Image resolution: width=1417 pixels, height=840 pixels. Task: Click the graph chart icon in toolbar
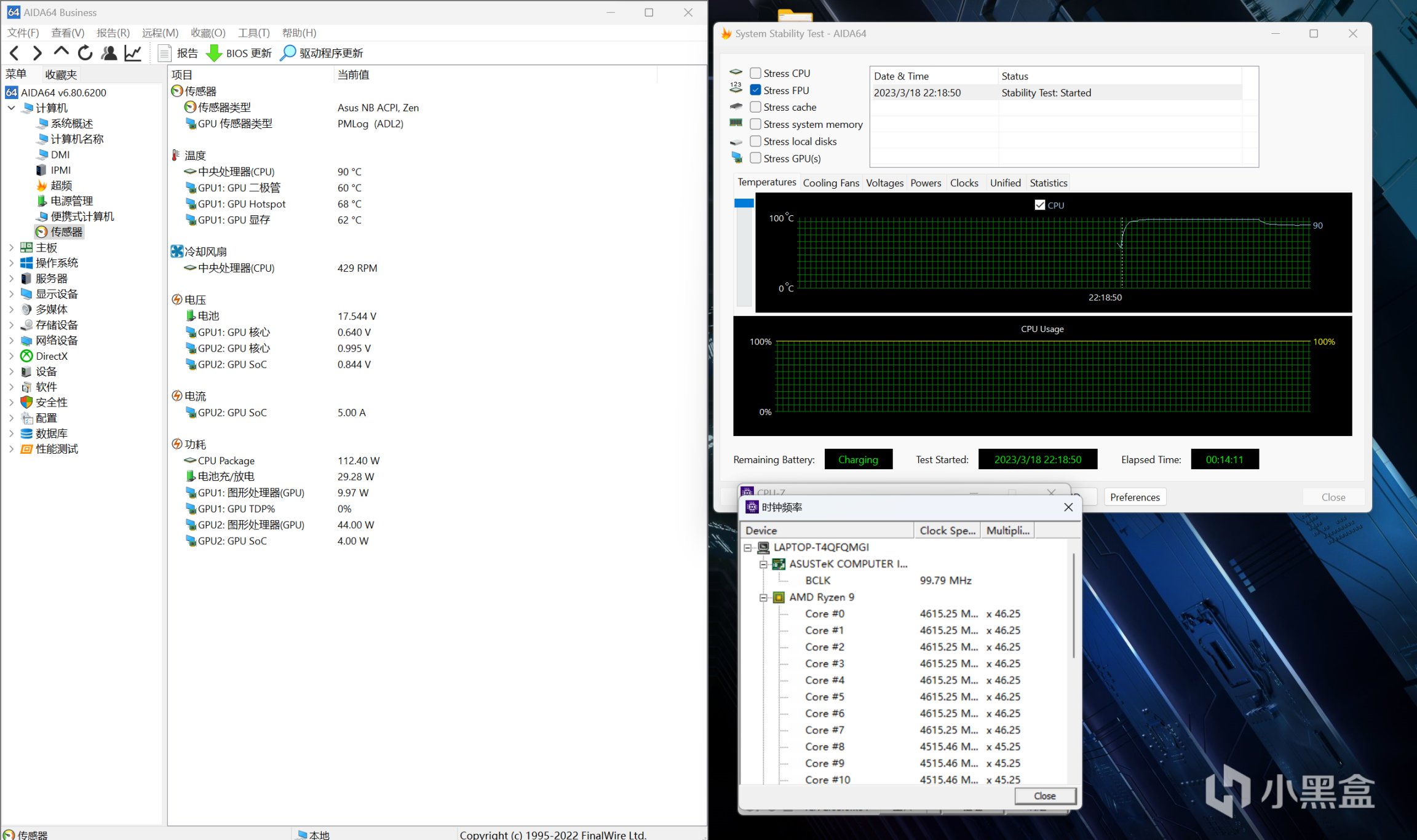coord(133,53)
